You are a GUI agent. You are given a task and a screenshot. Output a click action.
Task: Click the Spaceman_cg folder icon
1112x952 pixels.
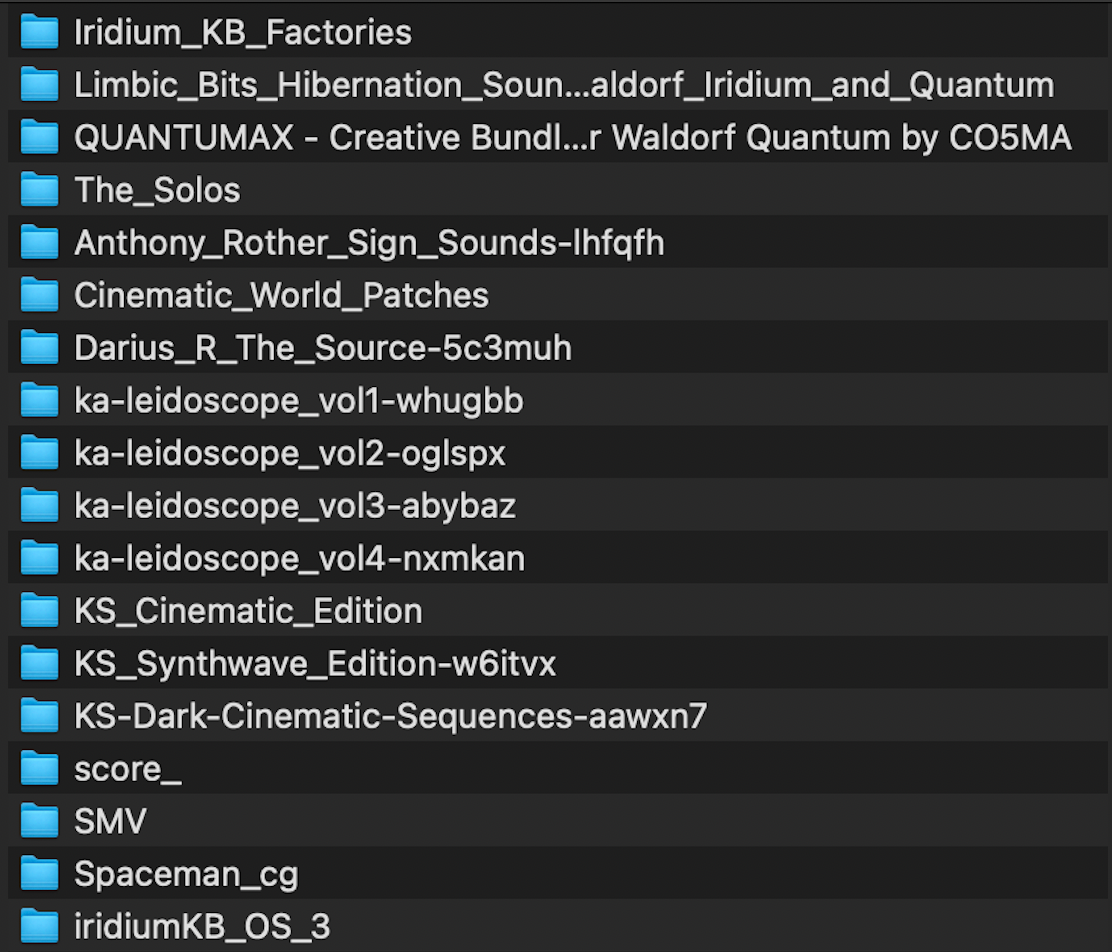39,874
